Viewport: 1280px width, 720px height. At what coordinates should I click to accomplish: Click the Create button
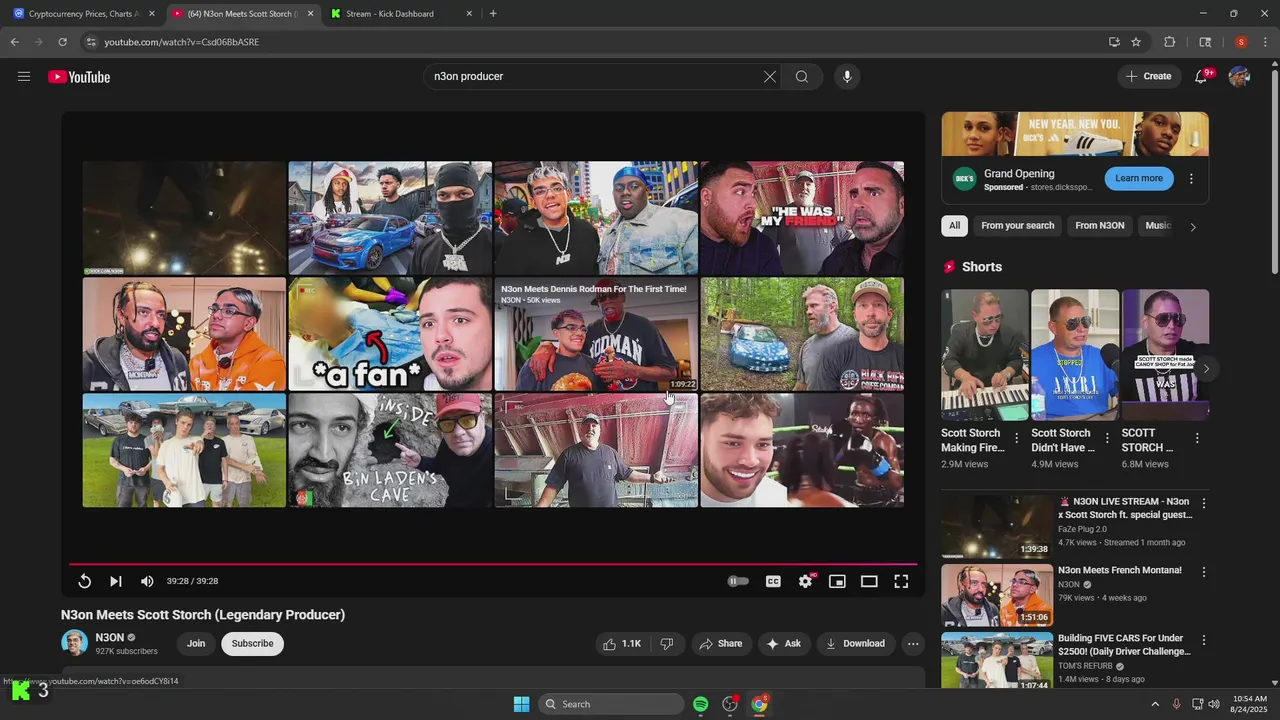click(x=1148, y=77)
